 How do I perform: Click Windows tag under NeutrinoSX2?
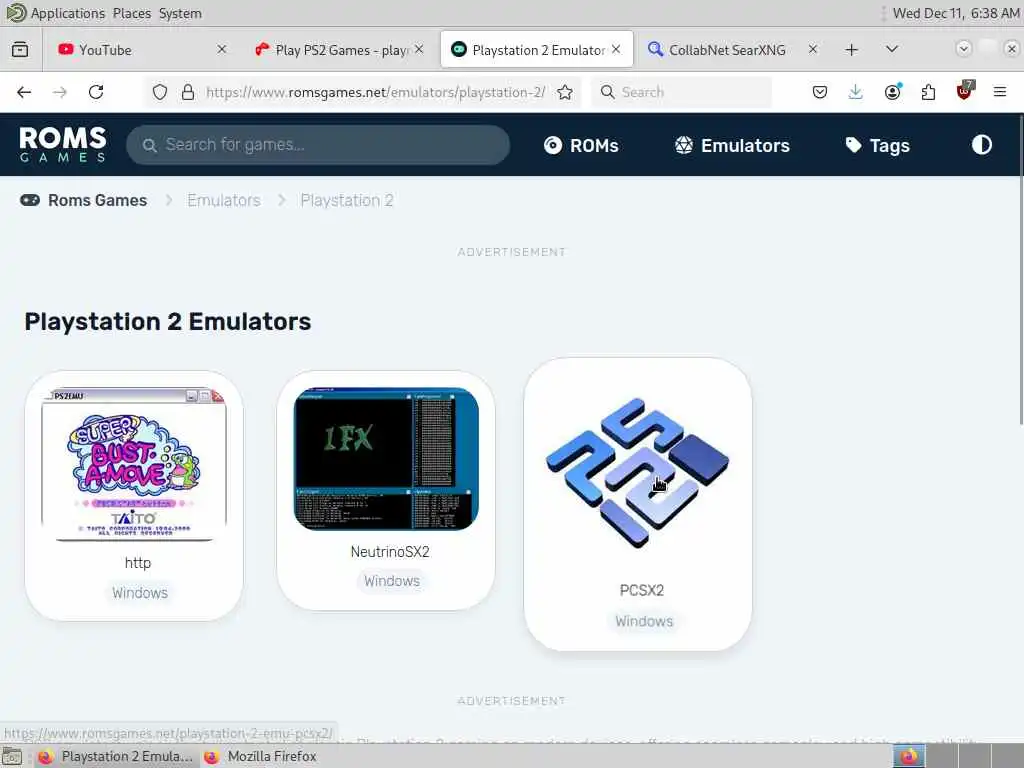tap(392, 581)
